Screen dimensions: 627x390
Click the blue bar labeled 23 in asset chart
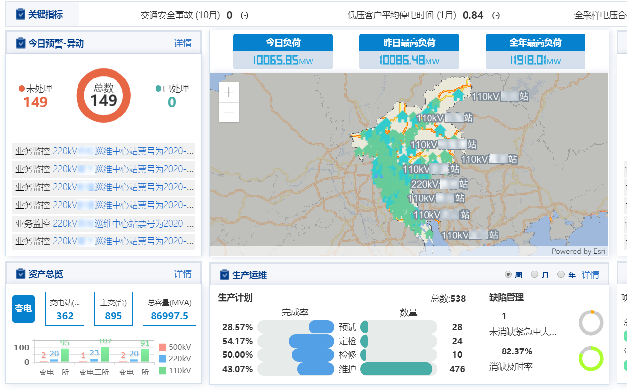pyautogui.click(x=94, y=360)
